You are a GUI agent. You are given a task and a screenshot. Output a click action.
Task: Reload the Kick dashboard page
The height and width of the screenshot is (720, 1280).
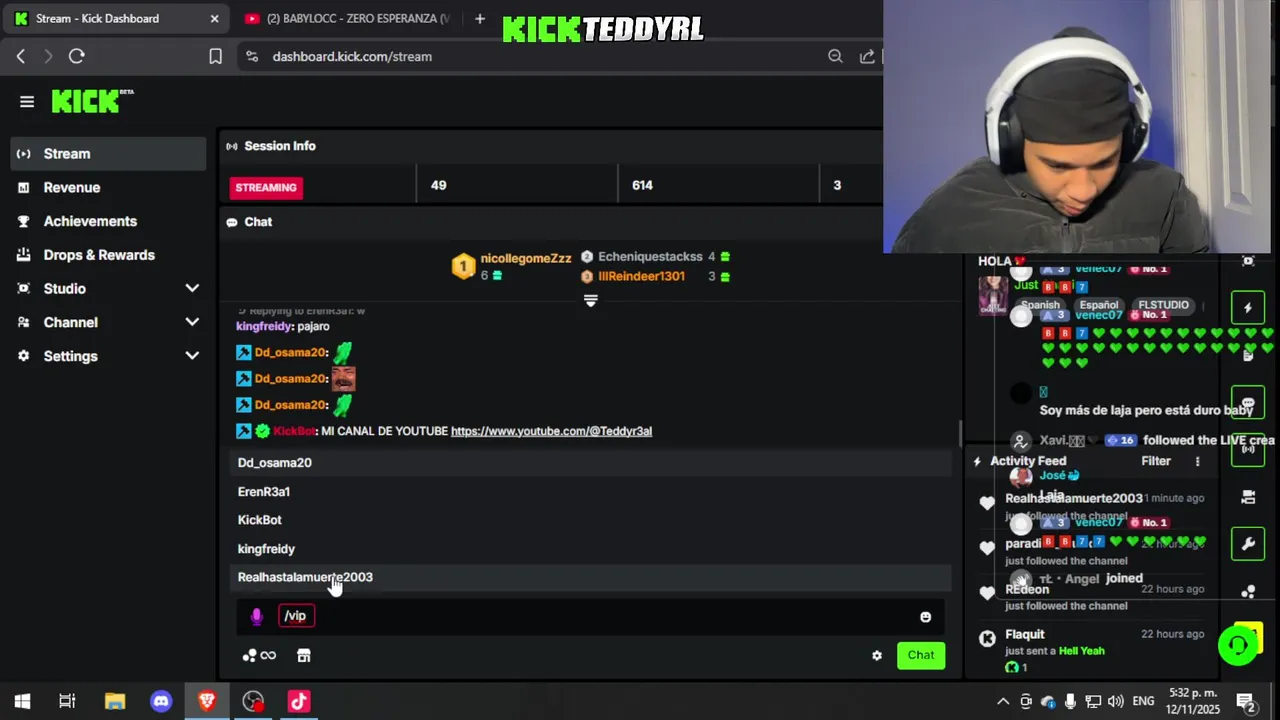pyautogui.click(x=76, y=56)
